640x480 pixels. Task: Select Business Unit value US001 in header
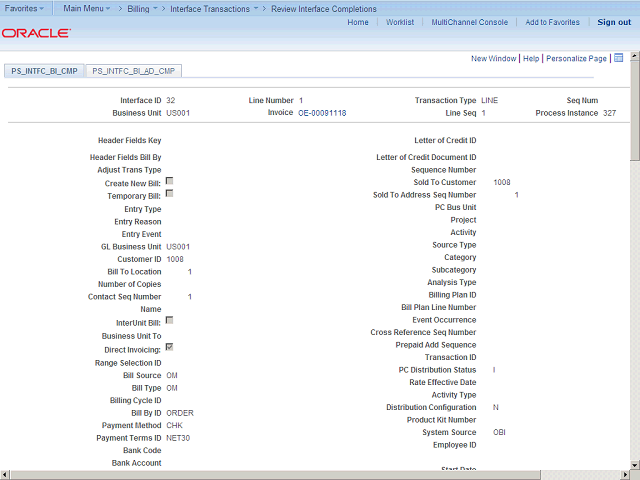tap(178, 113)
